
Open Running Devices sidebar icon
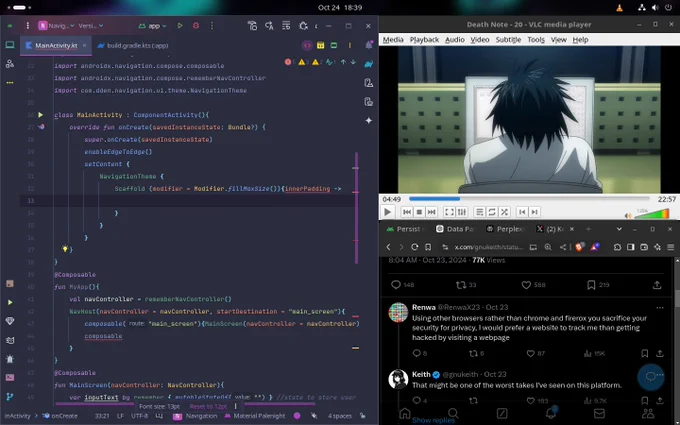(369, 102)
